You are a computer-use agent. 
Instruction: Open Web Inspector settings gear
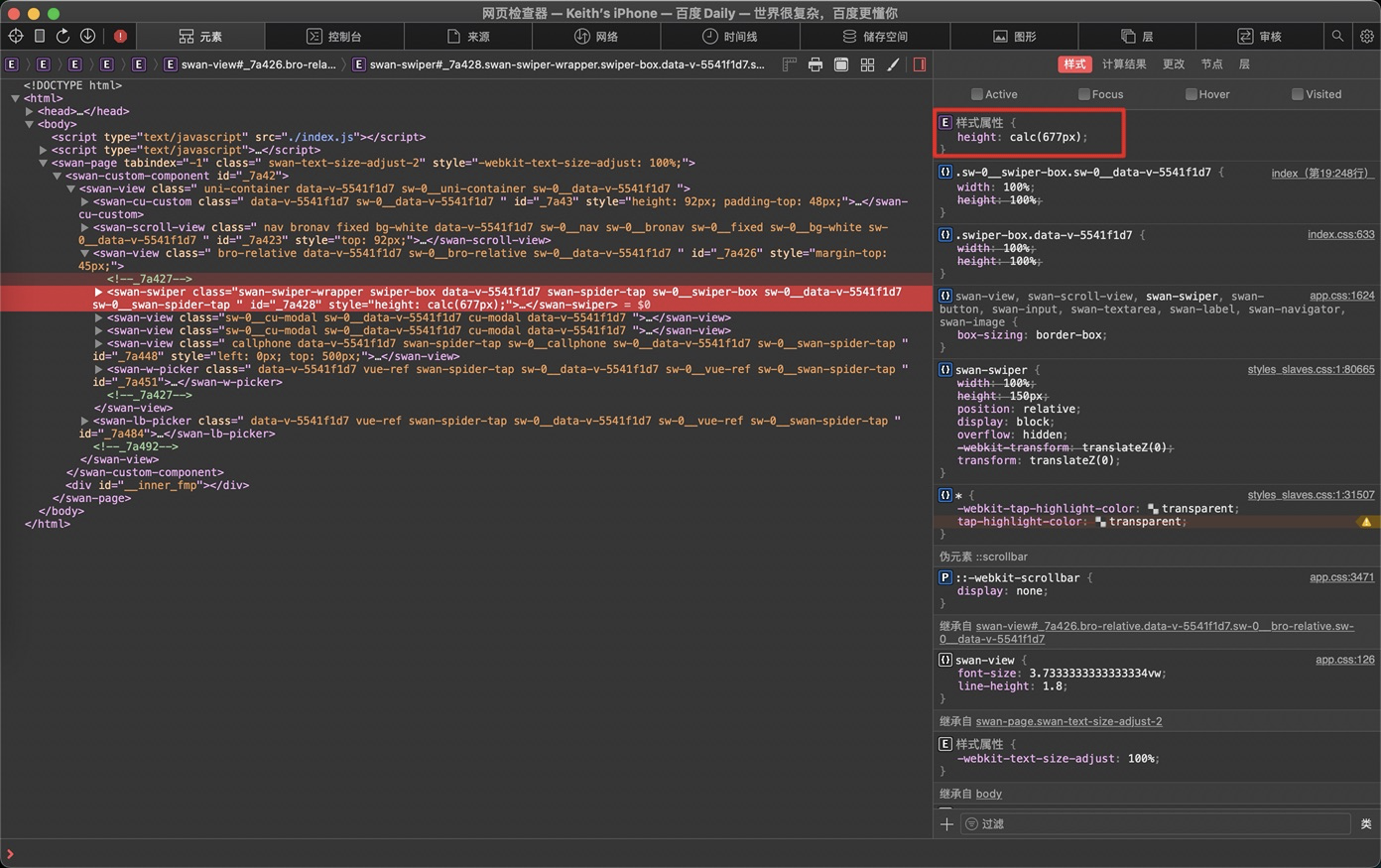click(1366, 36)
